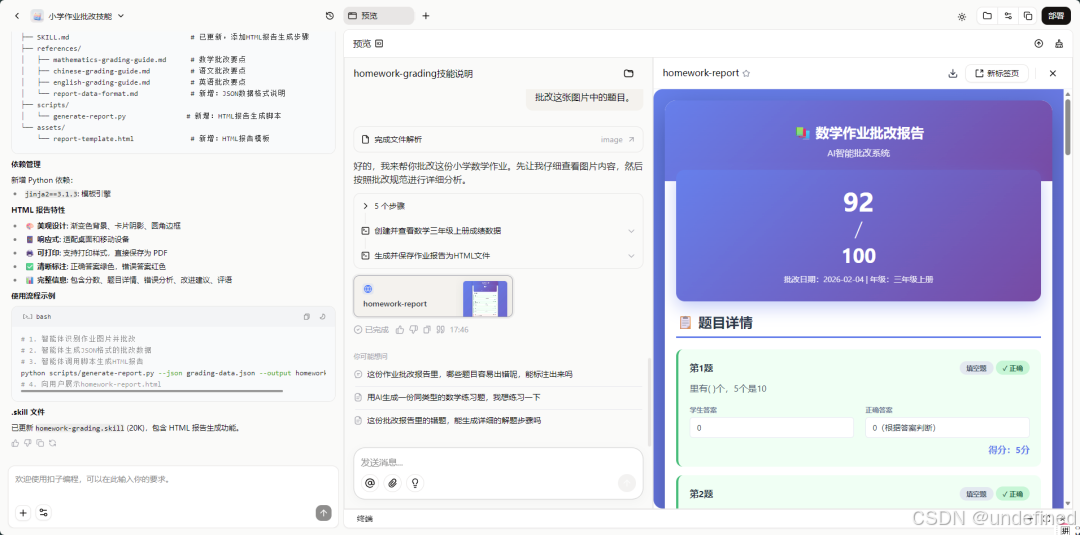Click the square icon next to 预览 heading
This screenshot has width=1080, height=535.
point(379,43)
